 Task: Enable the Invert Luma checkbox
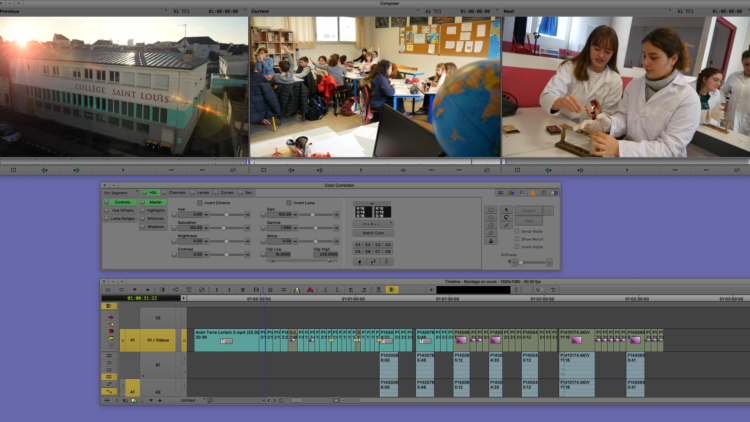point(288,202)
